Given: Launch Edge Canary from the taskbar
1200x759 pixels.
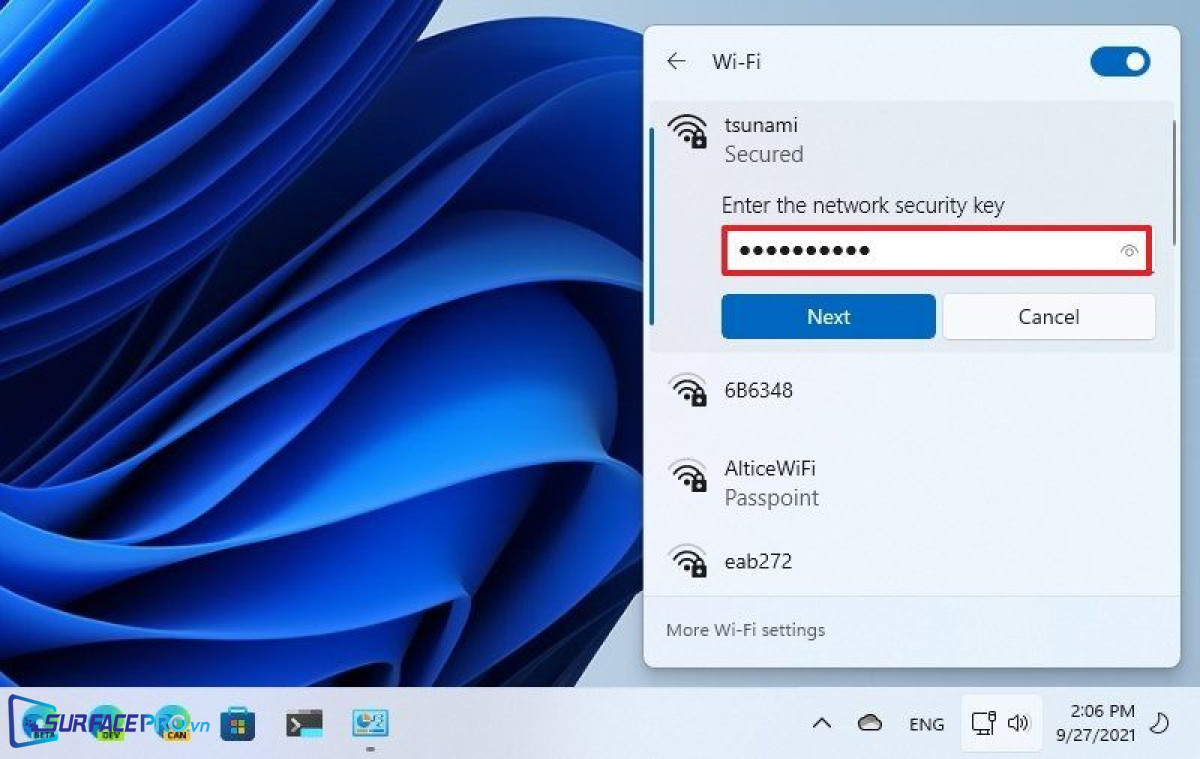Looking at the screenshot, I should [x=172, y=723].
